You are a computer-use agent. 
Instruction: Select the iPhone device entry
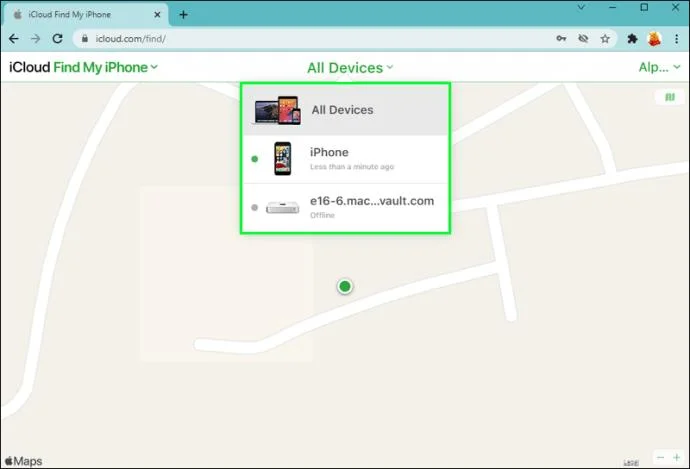click(x=345, y=159)
